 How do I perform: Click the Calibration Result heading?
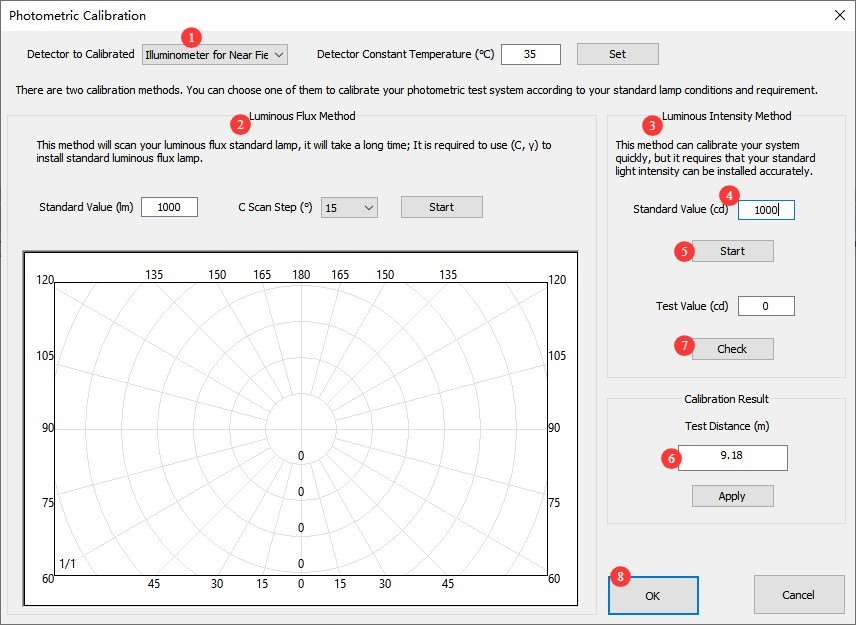(726, 399)
